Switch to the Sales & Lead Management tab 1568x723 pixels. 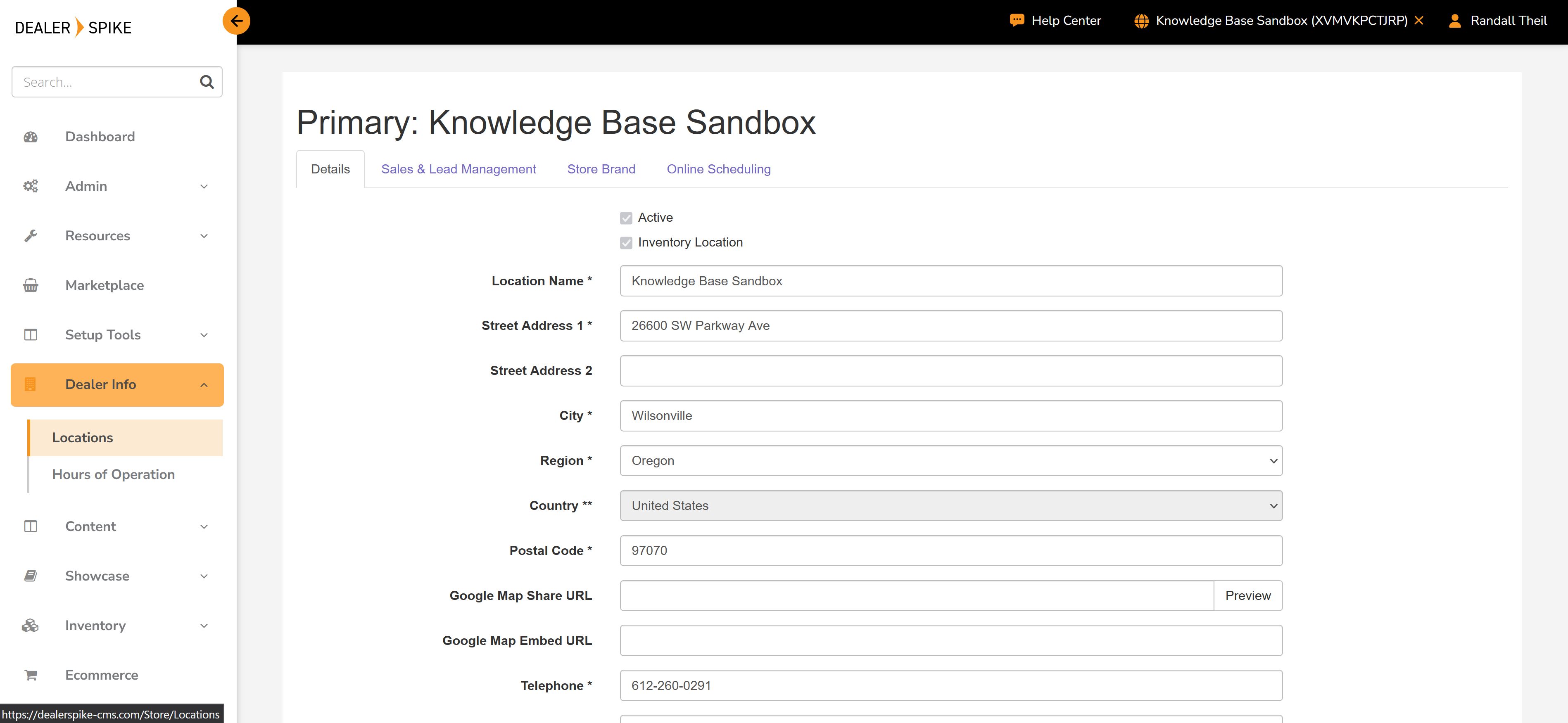point(459,169)
